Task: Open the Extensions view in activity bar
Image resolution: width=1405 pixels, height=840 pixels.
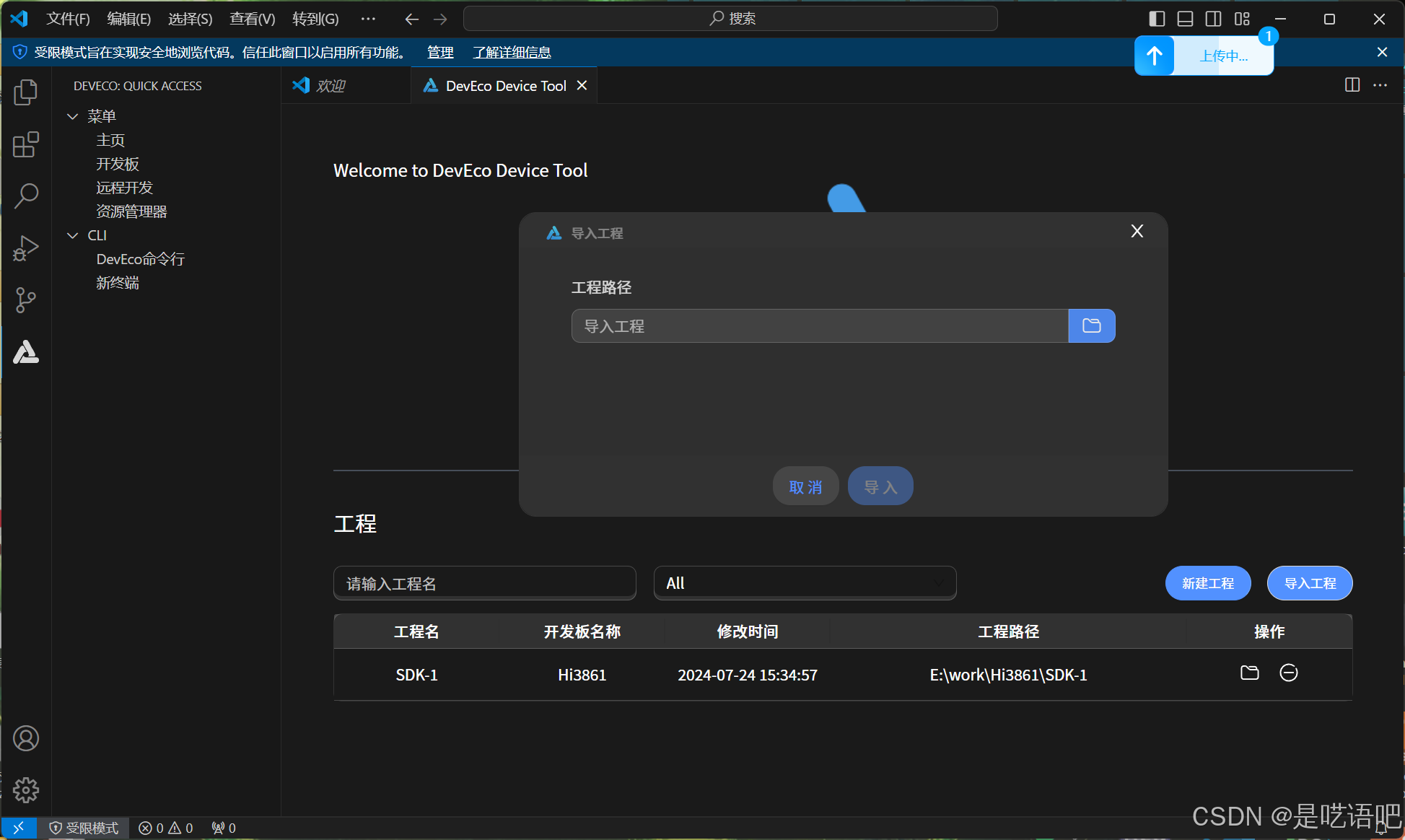Action: (x=26, y=144)
